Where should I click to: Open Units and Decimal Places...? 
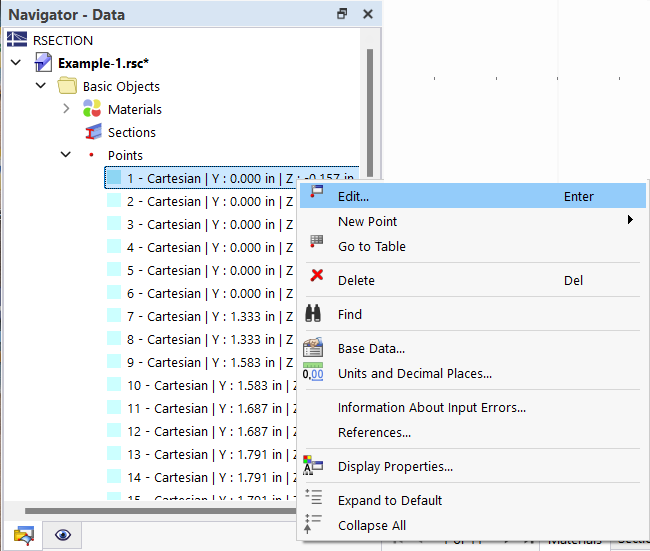tap(473, 373)
